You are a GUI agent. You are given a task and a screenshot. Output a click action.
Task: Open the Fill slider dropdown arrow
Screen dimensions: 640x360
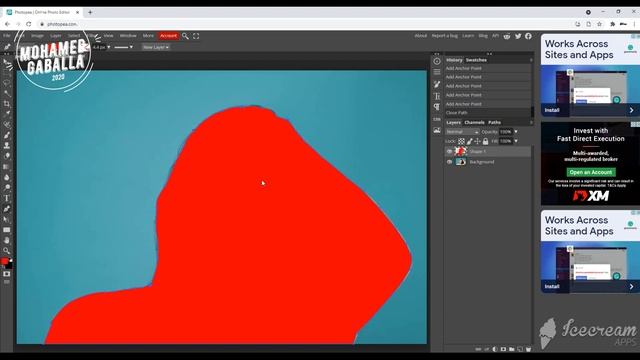pyautogui.click(x=516, y=141)
